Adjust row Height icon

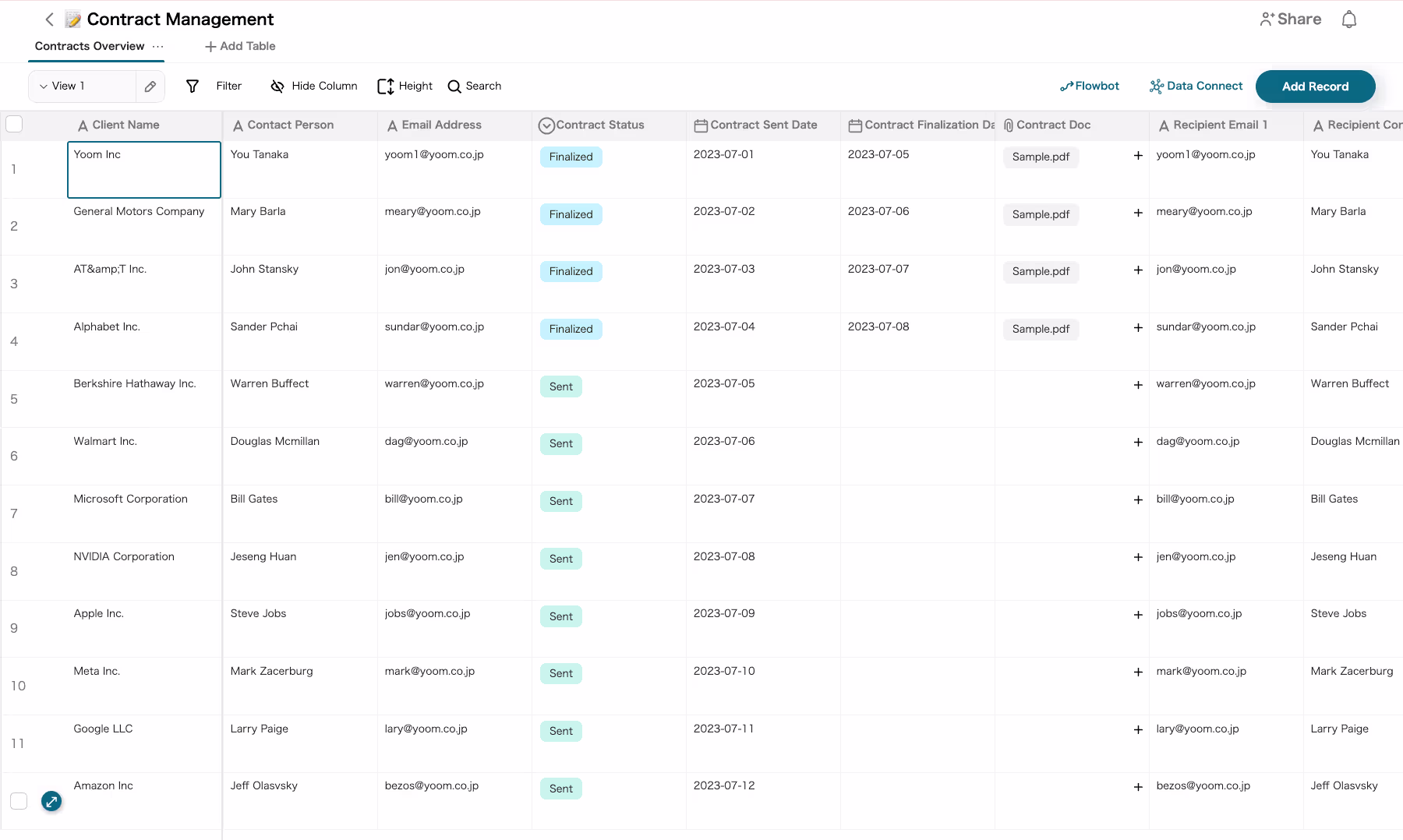tap(385, 86)
